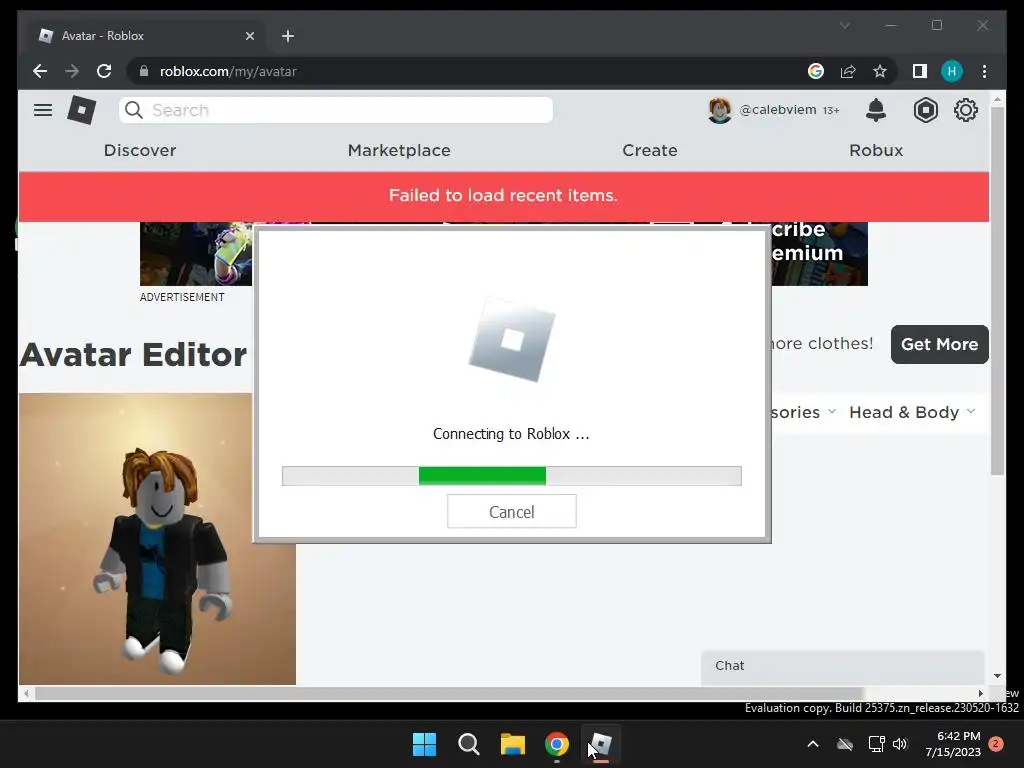Go to the Marketplace page
The height and width of the screenshot is (768, 1024).
click(399, 150)
